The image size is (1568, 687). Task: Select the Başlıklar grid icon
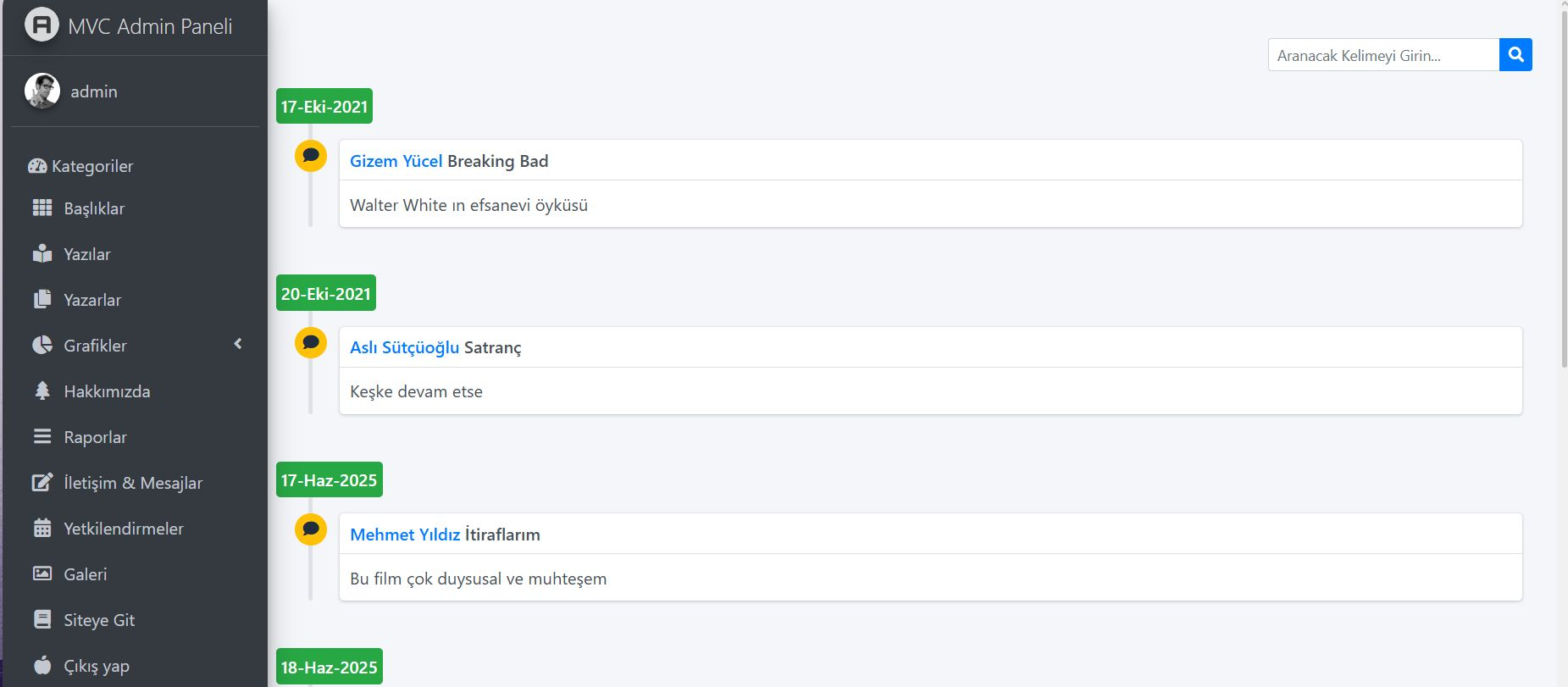click(x=42, y=208)
